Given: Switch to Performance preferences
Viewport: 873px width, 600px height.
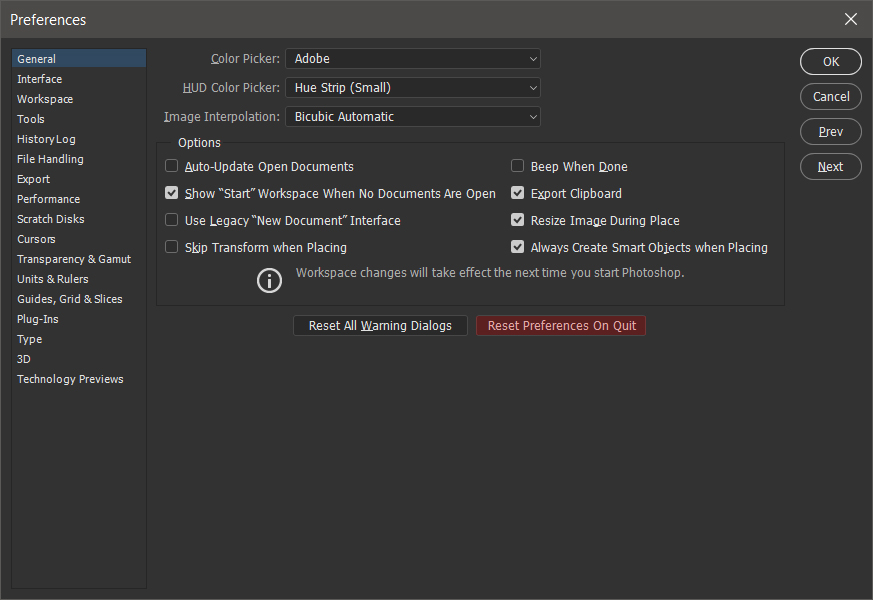Looking at the screenshot, I should (79, 199).
